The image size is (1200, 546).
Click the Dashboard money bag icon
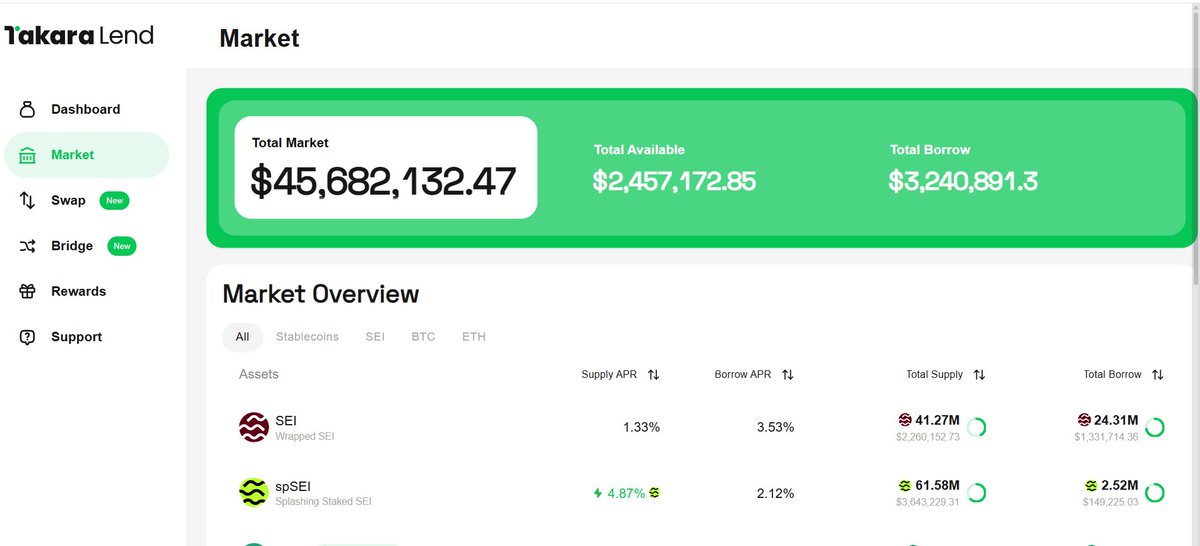(x=28, y=109)
